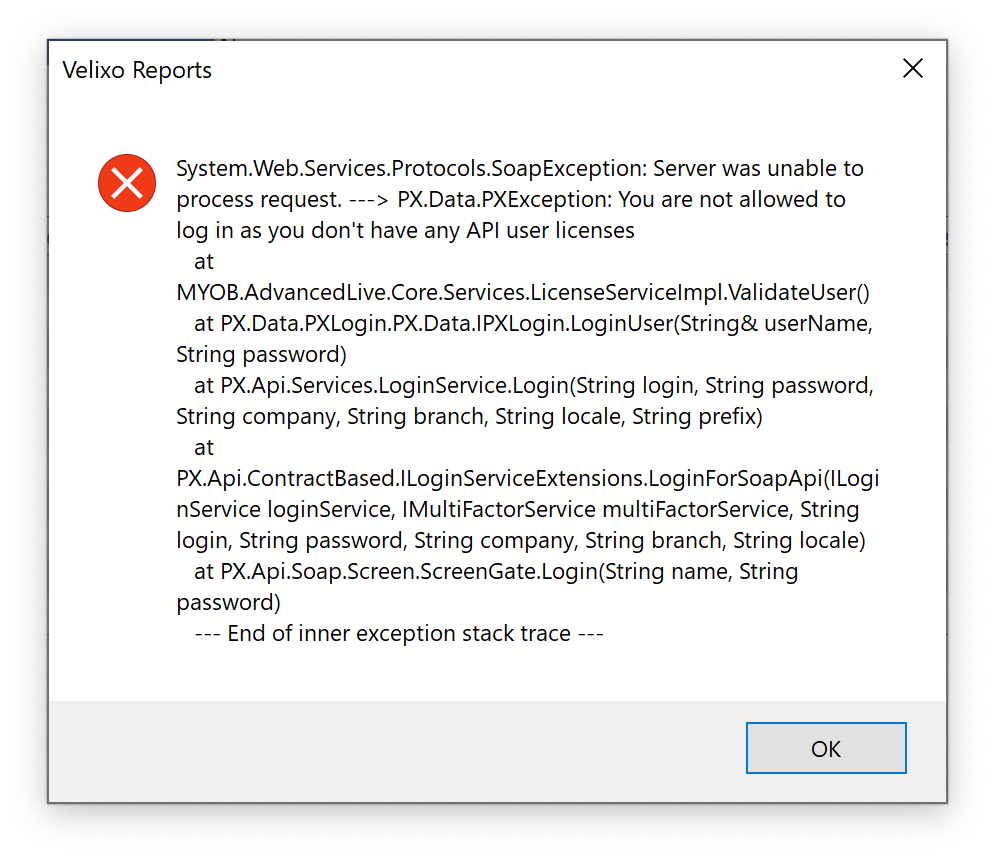Click the LoginService.Login stack trace line
Viewport: 994px width, 858px height.
click(534, 386)
